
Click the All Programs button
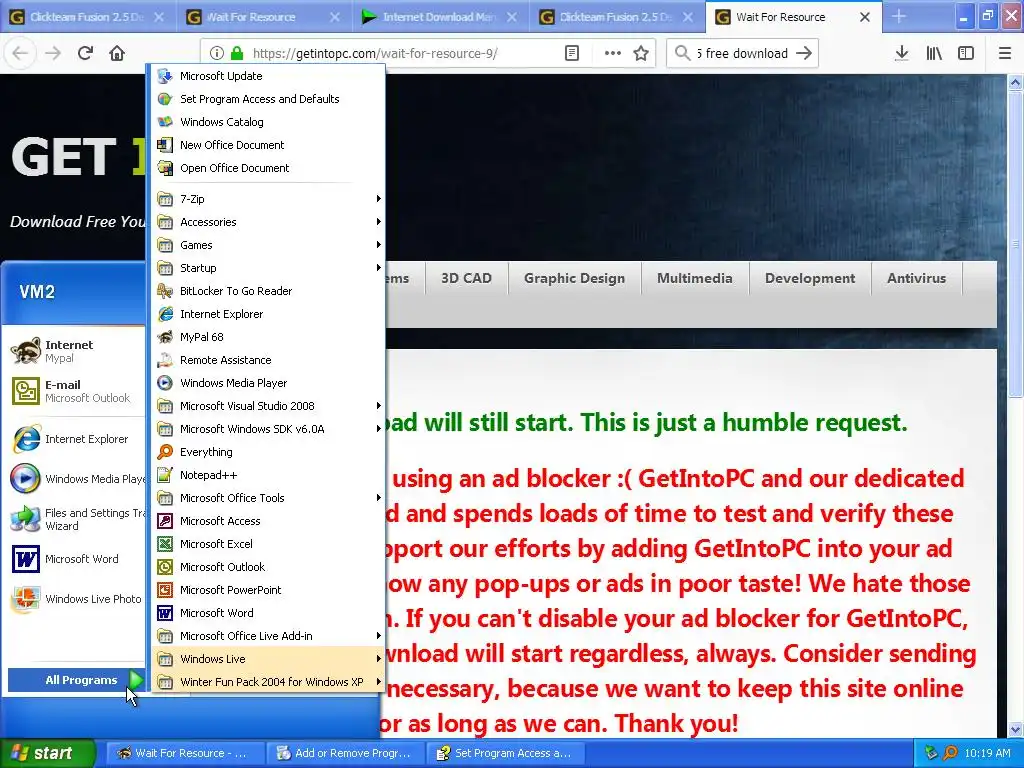pyautogui.click(x=77, y=680)
